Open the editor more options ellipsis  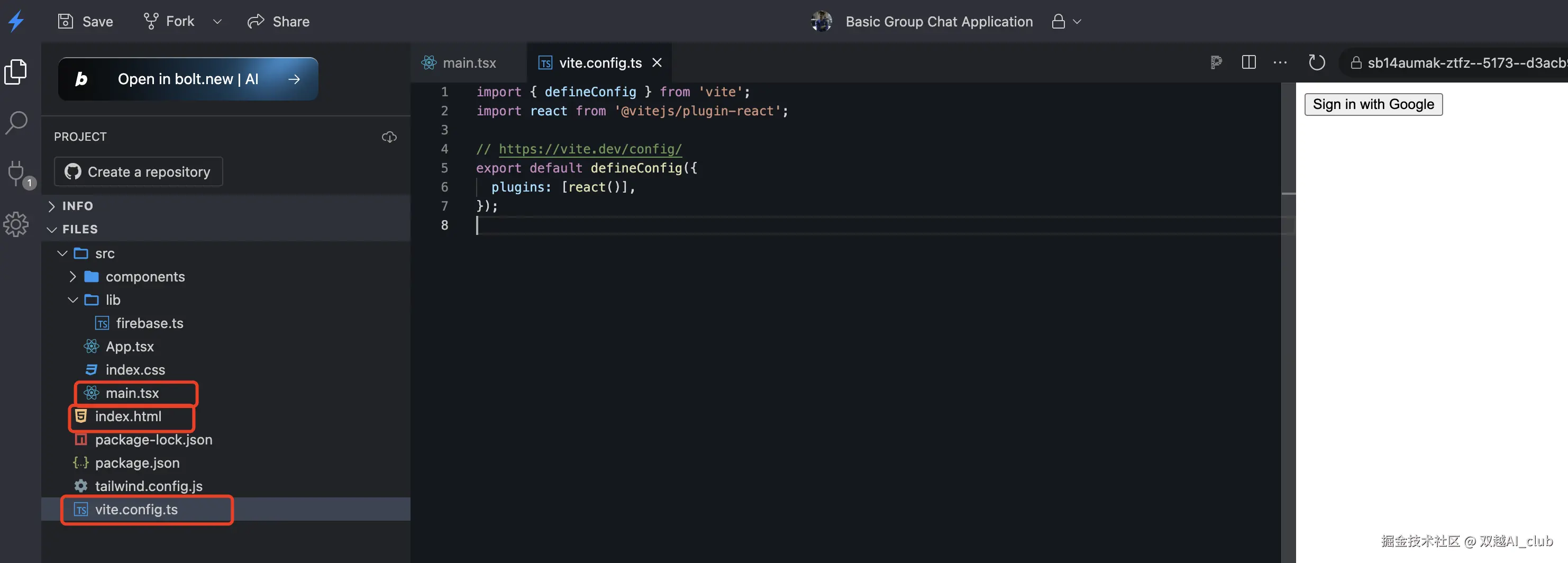pos(1280,62)
